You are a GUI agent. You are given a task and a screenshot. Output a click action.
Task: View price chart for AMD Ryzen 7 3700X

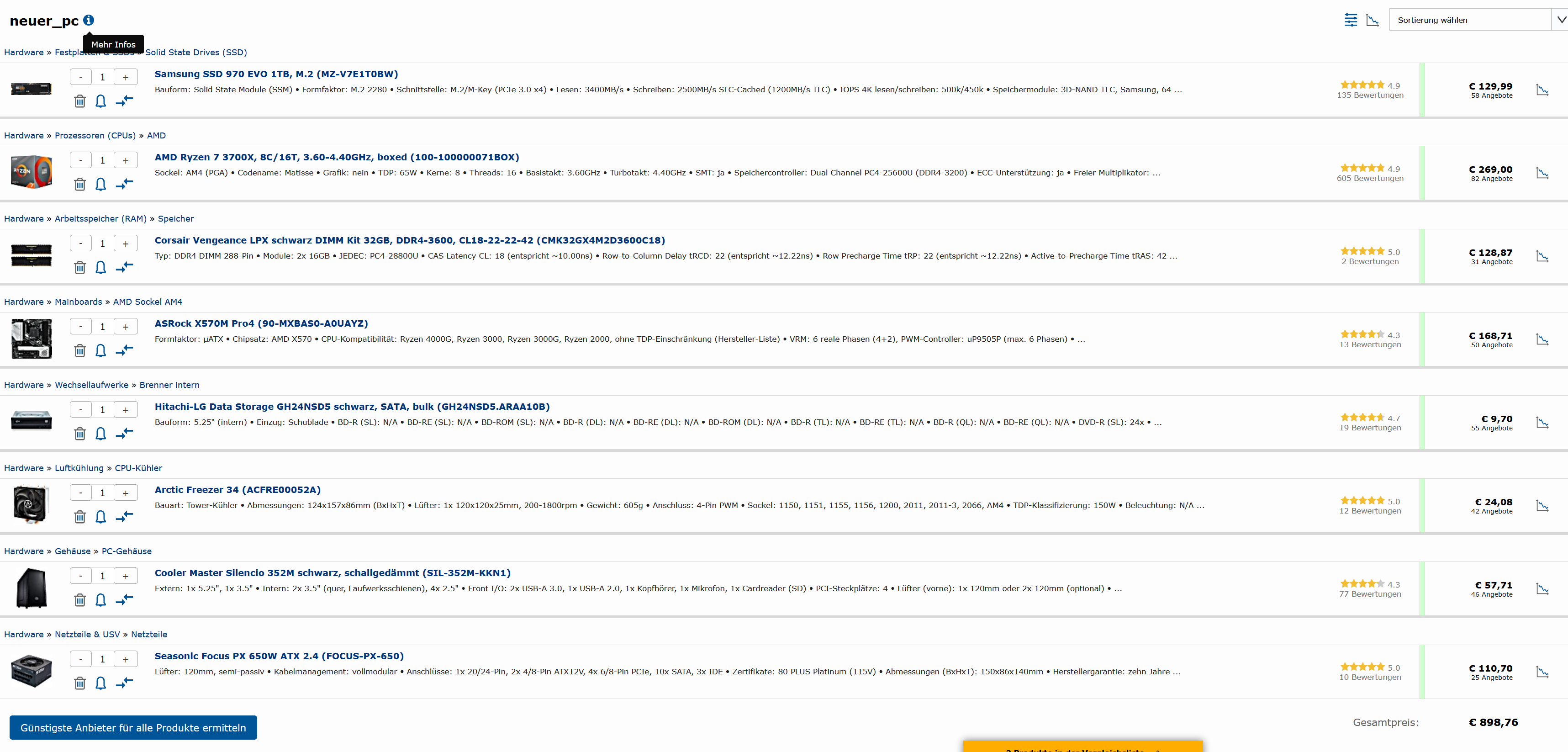pos(1542,173)
